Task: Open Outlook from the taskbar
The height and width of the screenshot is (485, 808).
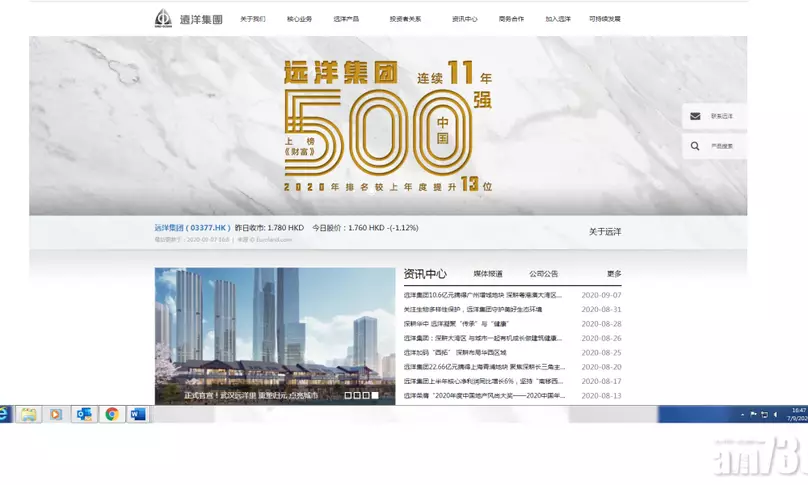Action: (83, 414)
